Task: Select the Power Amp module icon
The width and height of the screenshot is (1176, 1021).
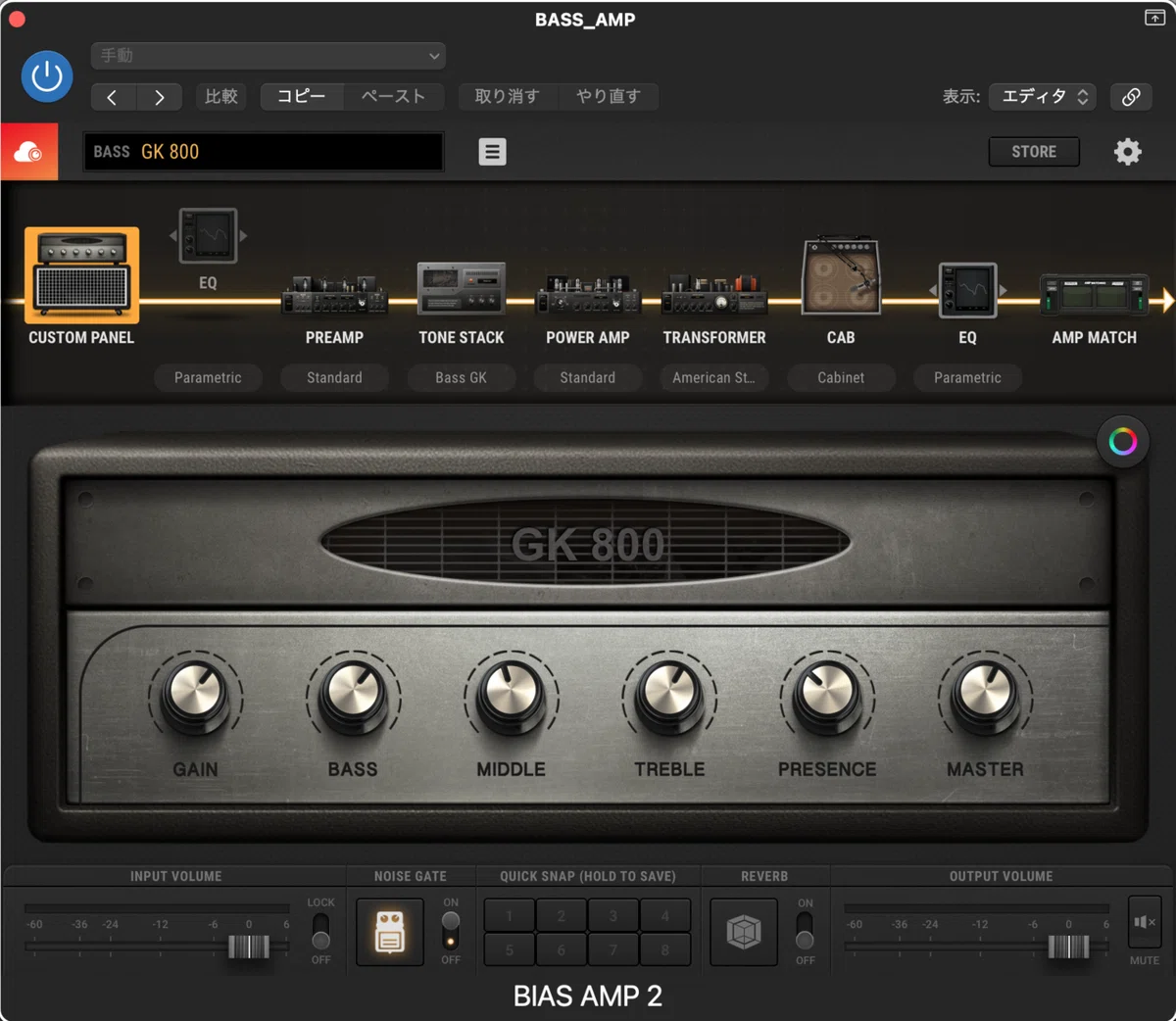Action: tap(588, 294)
